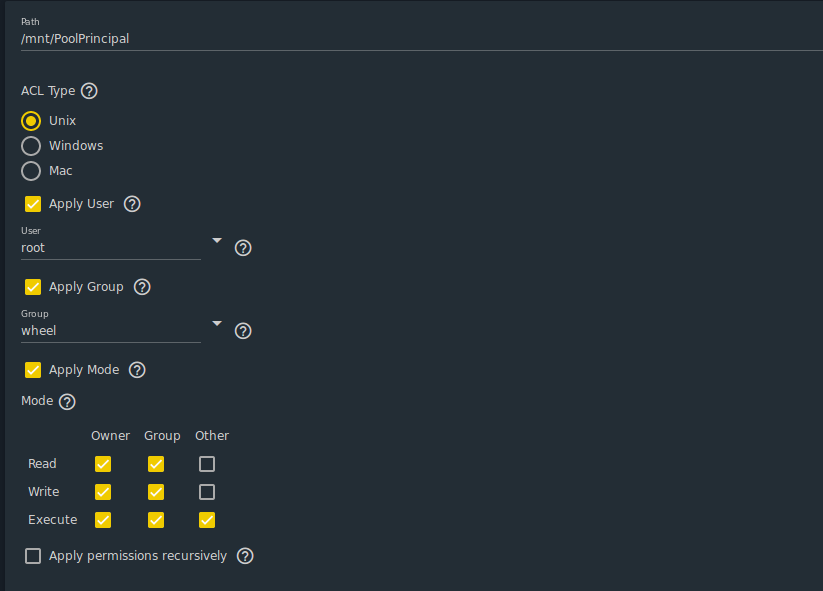823x591 pixels.
Task: Open the wheel group combo box
Action: pyautogui.click(x=111, y=331)
